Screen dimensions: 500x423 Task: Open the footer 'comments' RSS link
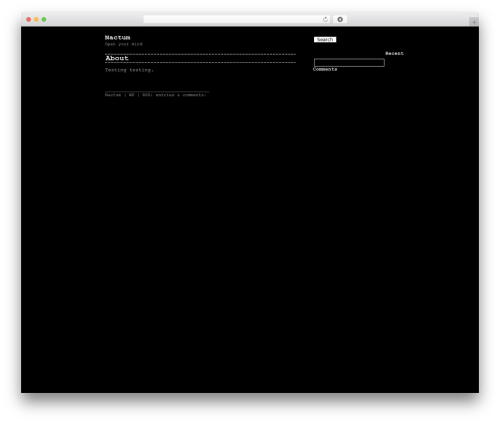(194, 95)
